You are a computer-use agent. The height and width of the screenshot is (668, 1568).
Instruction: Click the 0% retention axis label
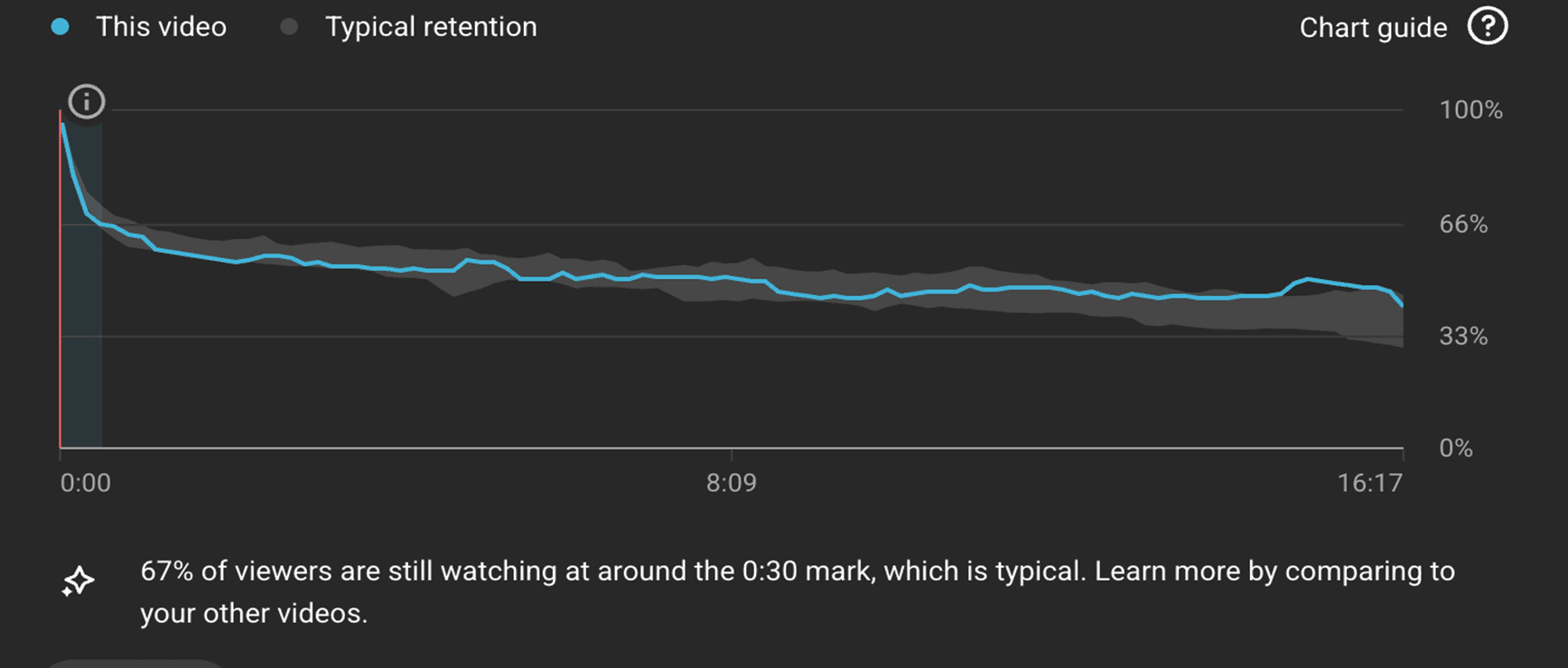(x=1455, y=449)
